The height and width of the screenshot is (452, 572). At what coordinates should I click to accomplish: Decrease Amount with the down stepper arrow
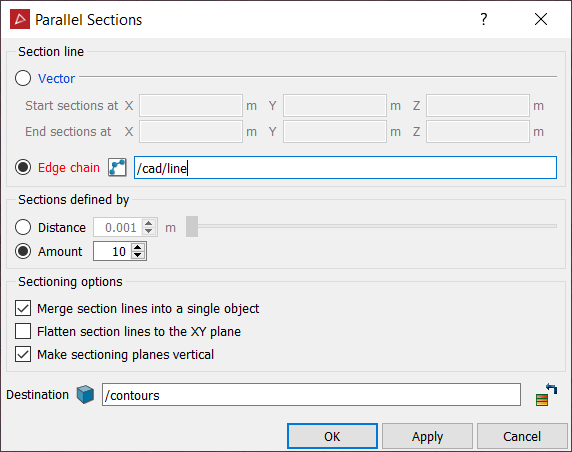138,255
